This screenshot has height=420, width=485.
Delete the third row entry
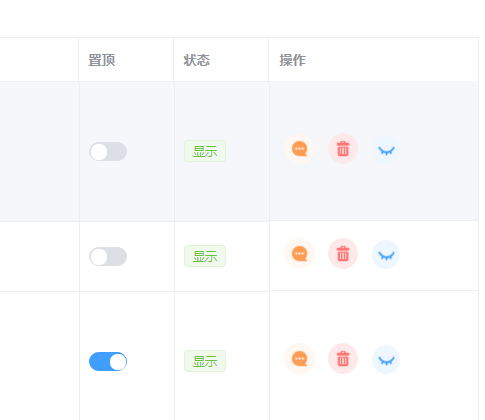(x=343, y=359)
